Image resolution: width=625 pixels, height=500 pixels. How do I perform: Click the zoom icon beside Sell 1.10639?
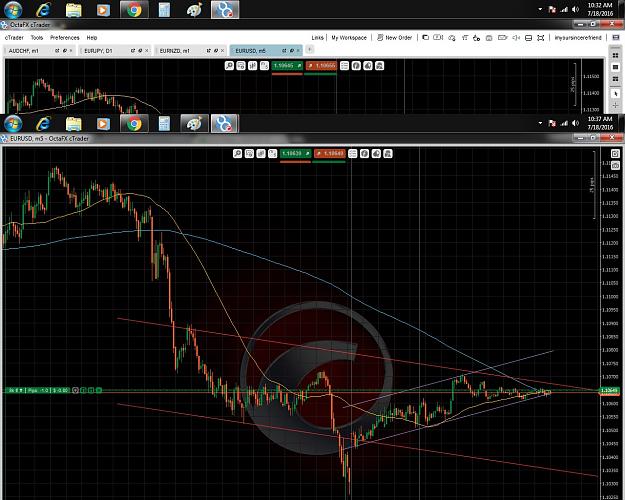tap(238, 154)
